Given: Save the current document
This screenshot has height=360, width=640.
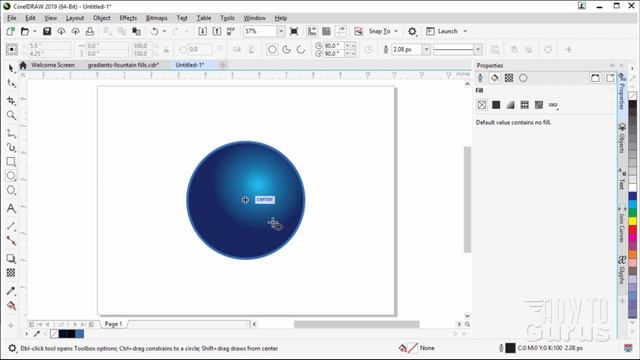Looking at the screenshot, I should 47,31.
